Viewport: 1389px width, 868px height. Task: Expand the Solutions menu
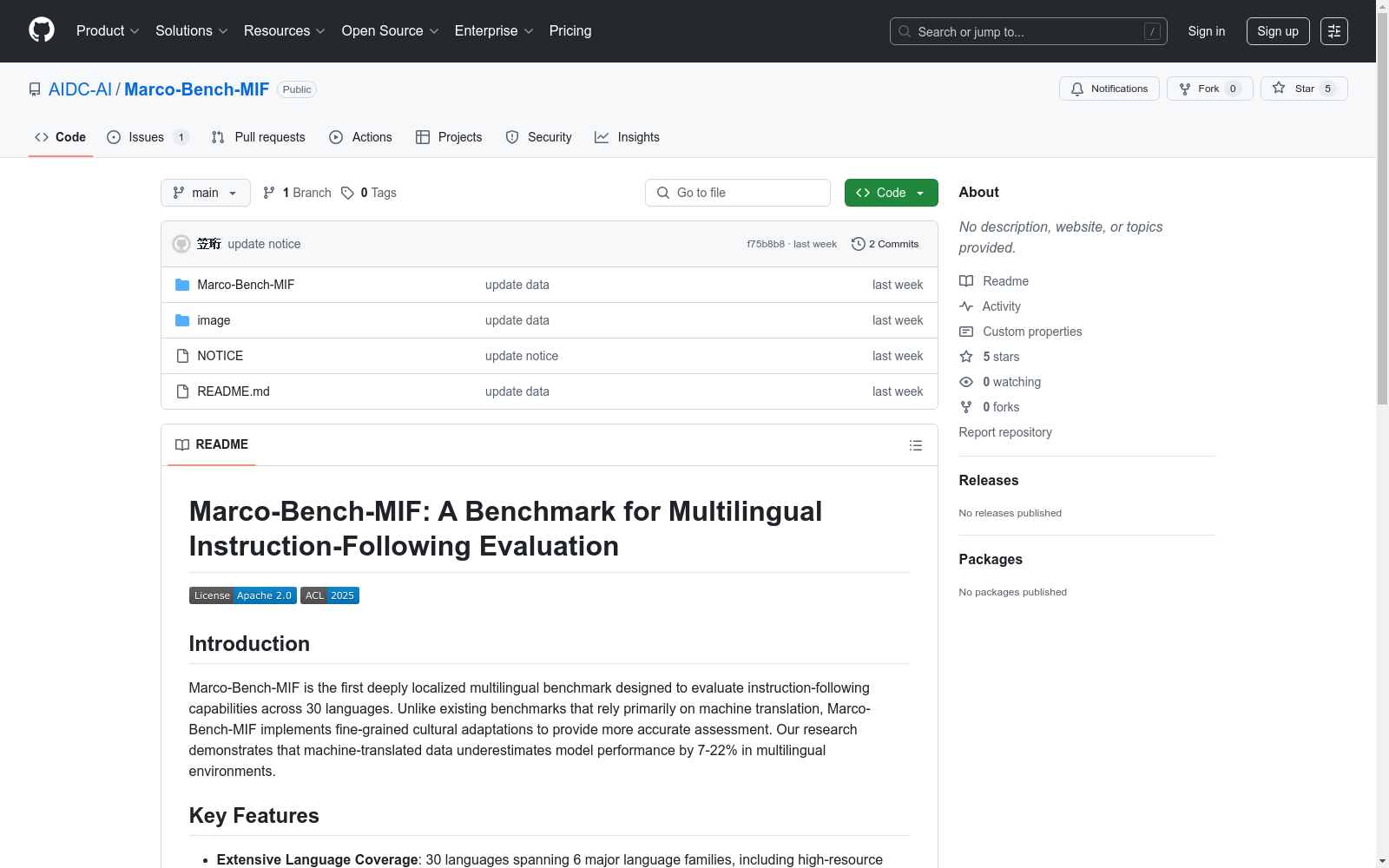pos(192,31)
